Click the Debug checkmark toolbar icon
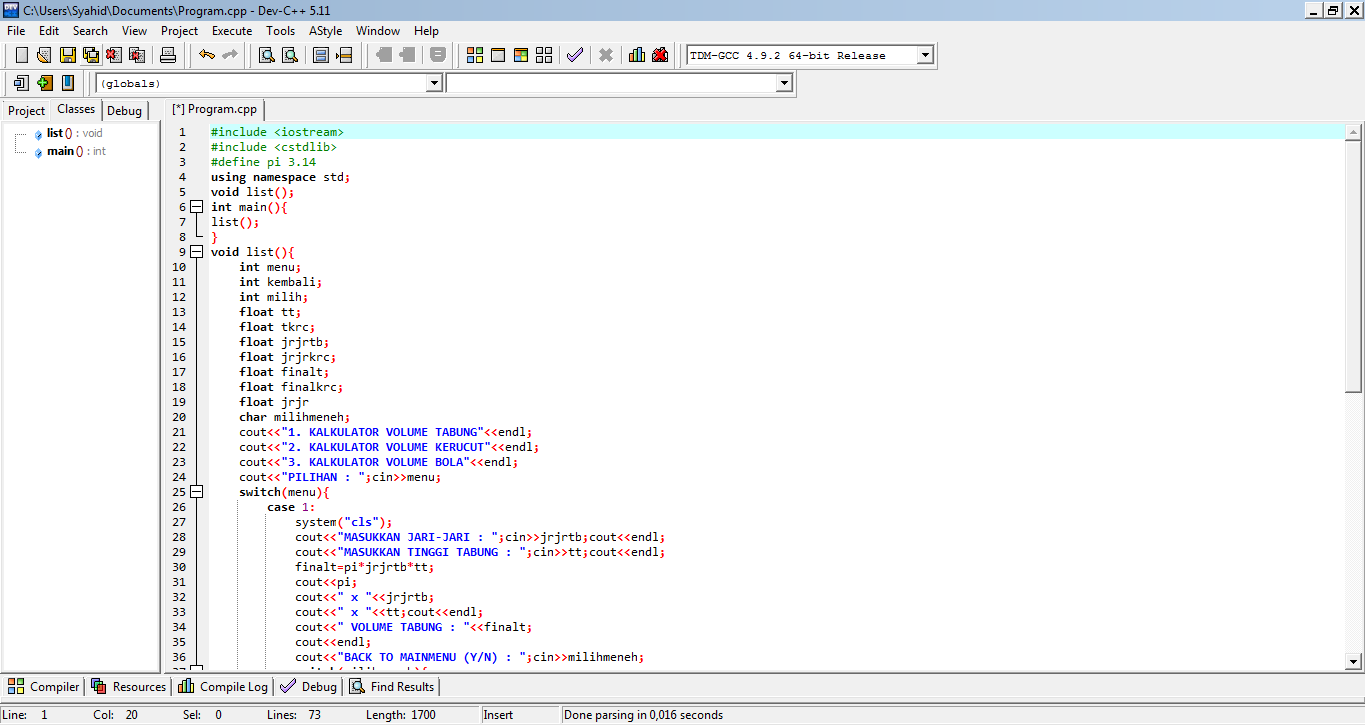Viewport: 1365px width, 725px height. [x=574, y=55]
